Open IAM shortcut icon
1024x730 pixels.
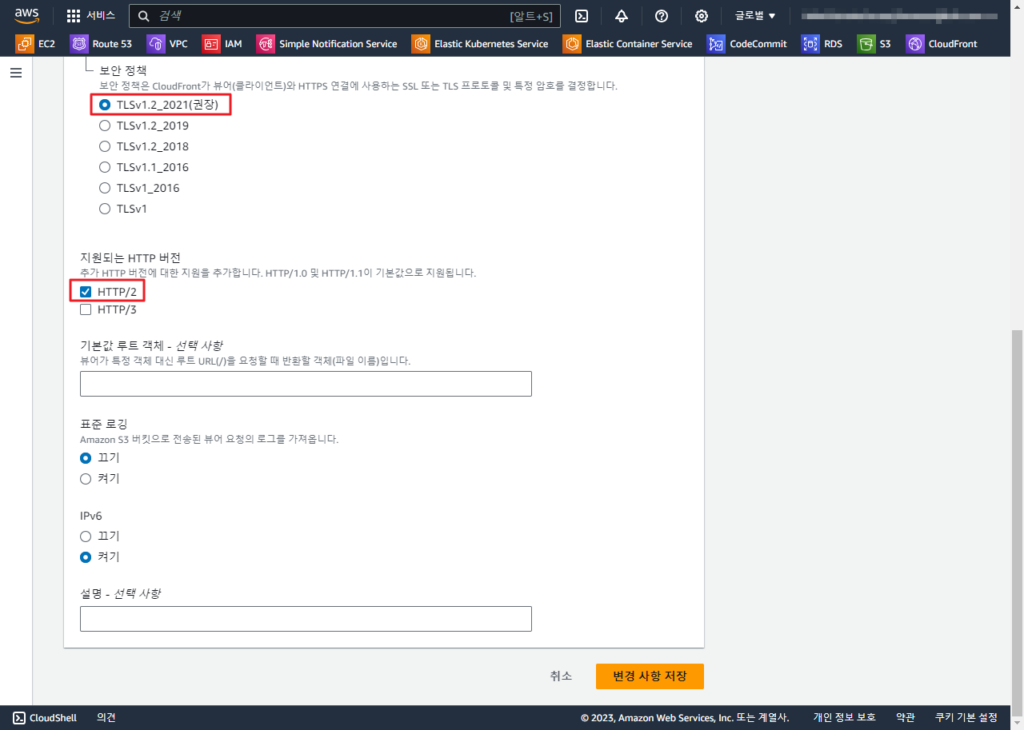point(211,44)
